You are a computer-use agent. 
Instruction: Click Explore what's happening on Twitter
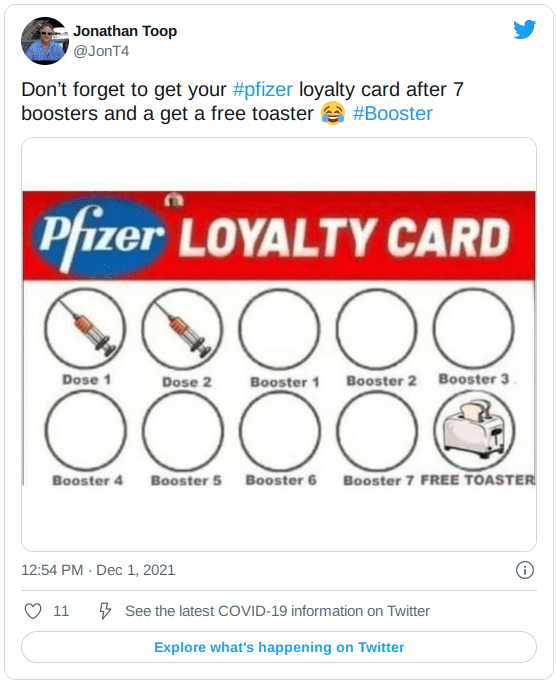279,647
